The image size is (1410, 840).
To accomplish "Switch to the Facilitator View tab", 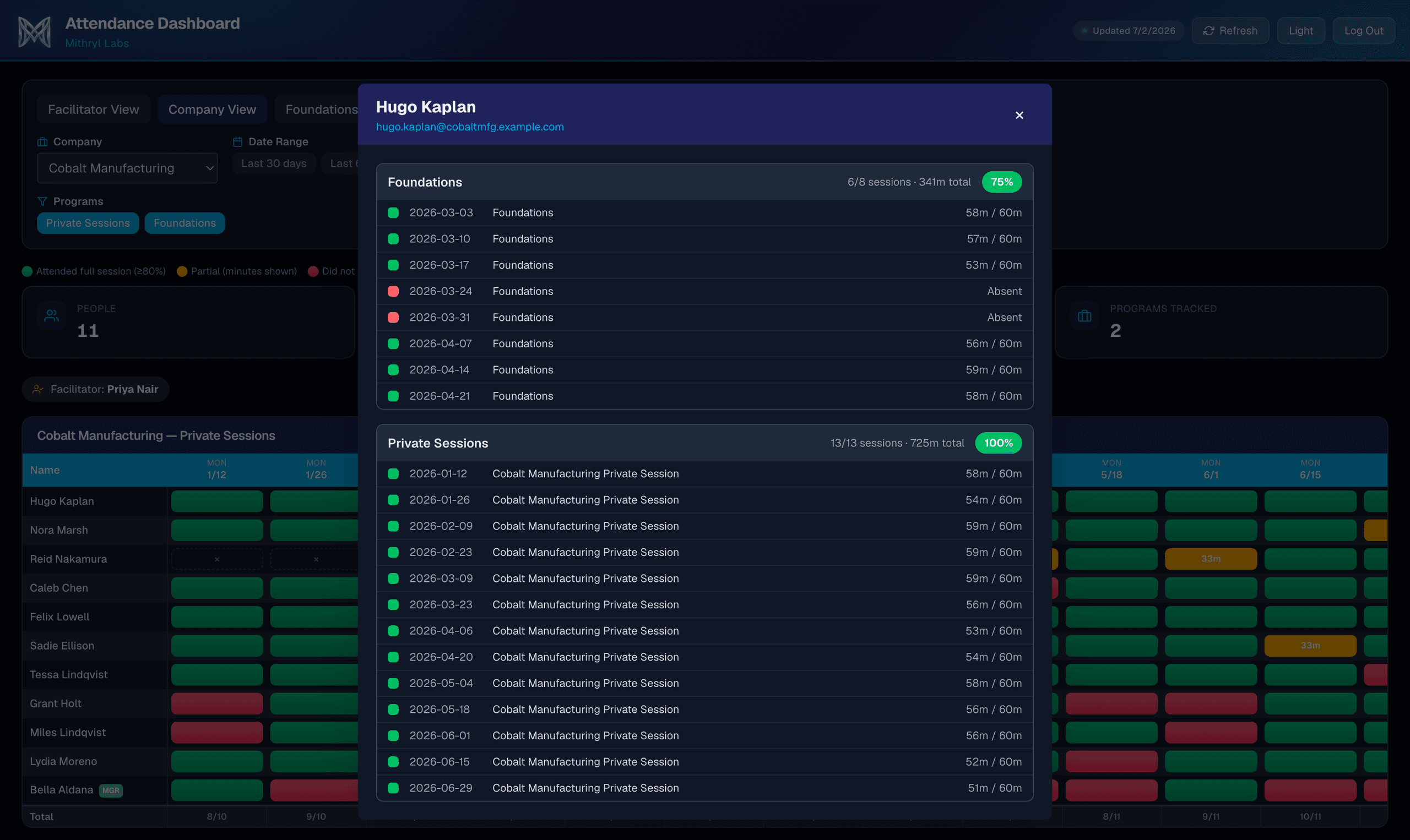I will coord(94,109).
